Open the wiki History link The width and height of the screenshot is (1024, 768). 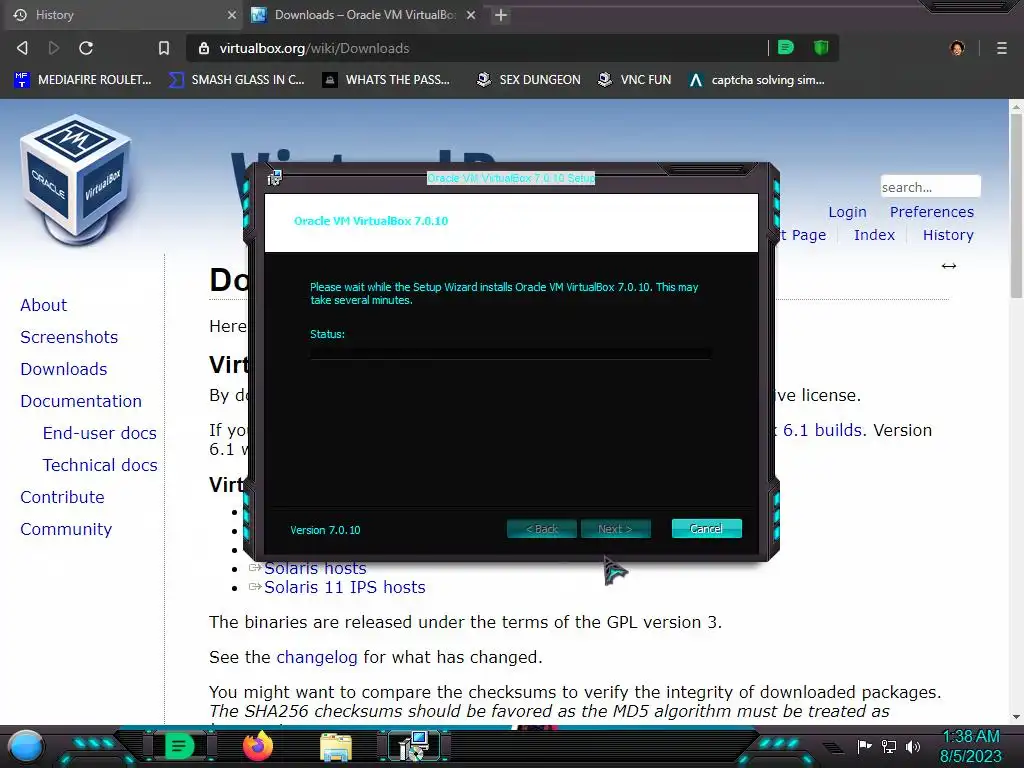[x=948, y=235]
